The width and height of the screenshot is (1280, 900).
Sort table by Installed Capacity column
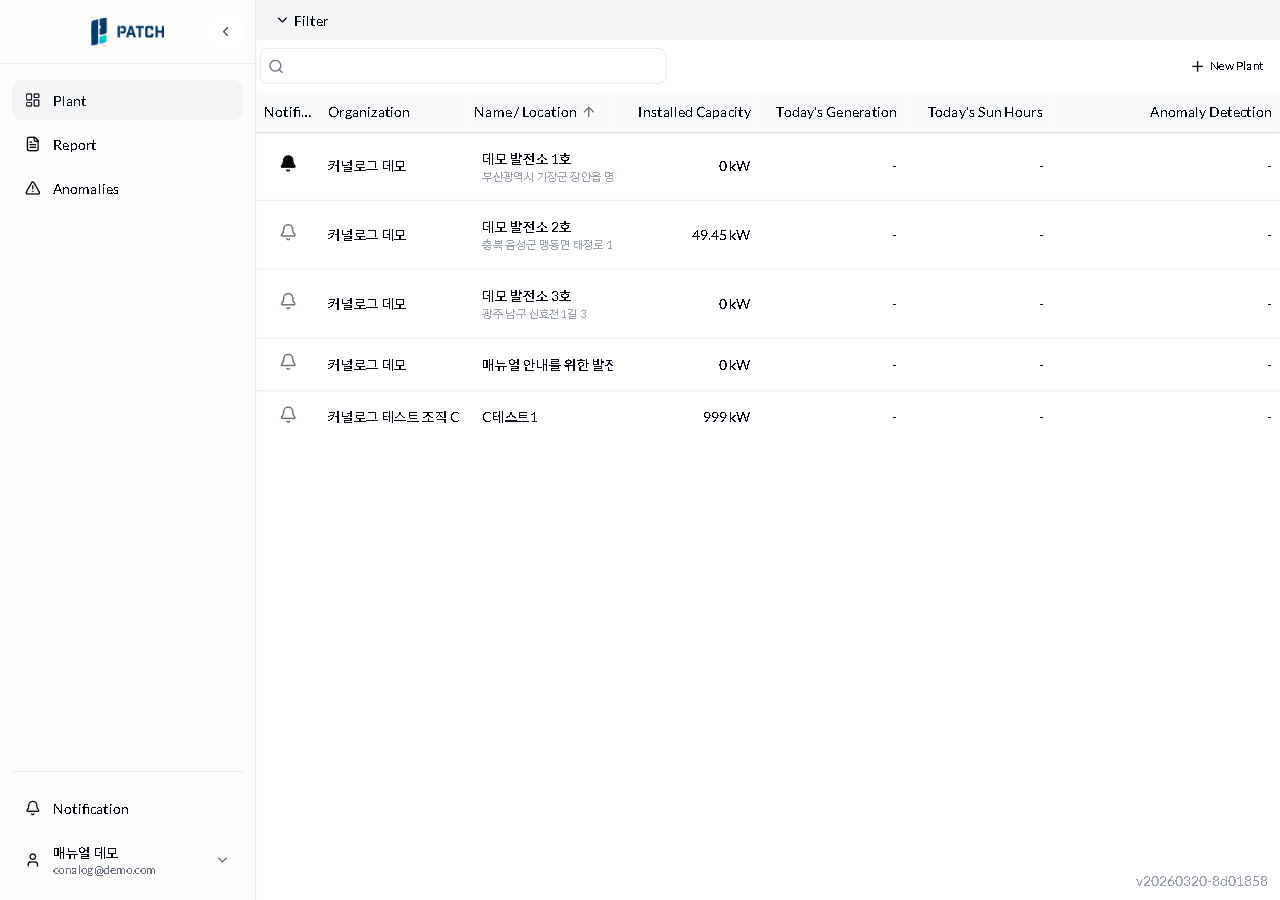tap(694, 112)
